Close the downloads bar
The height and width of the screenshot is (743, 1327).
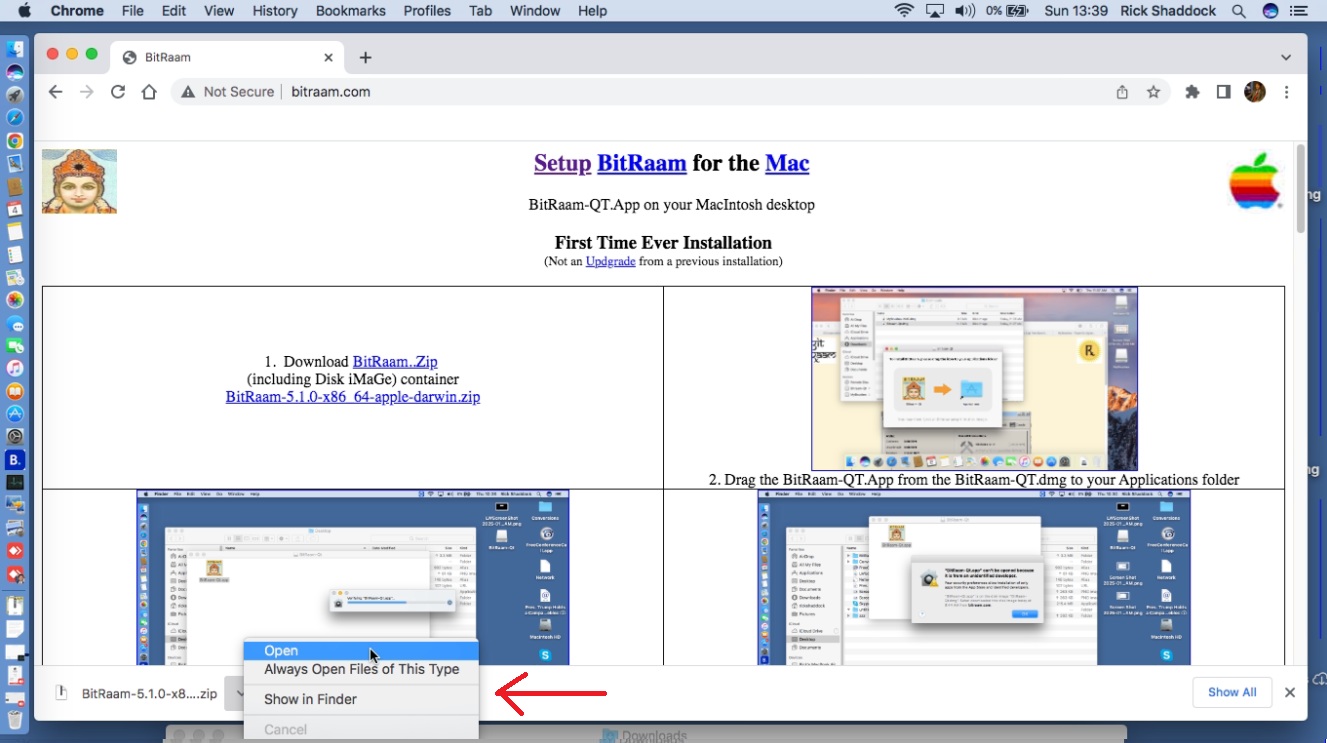(1290, 692)
